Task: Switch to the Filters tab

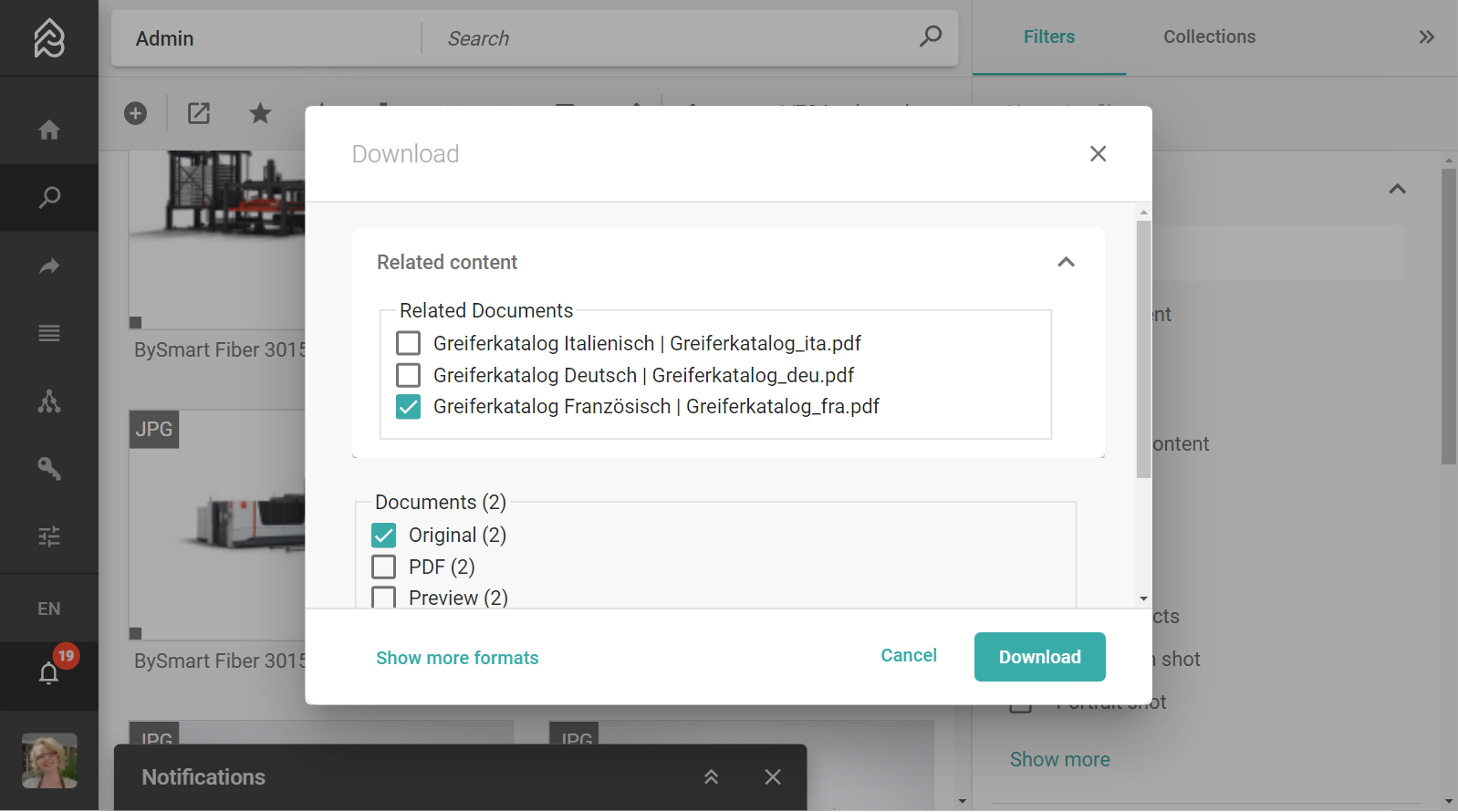Action: pos(1048,37)
